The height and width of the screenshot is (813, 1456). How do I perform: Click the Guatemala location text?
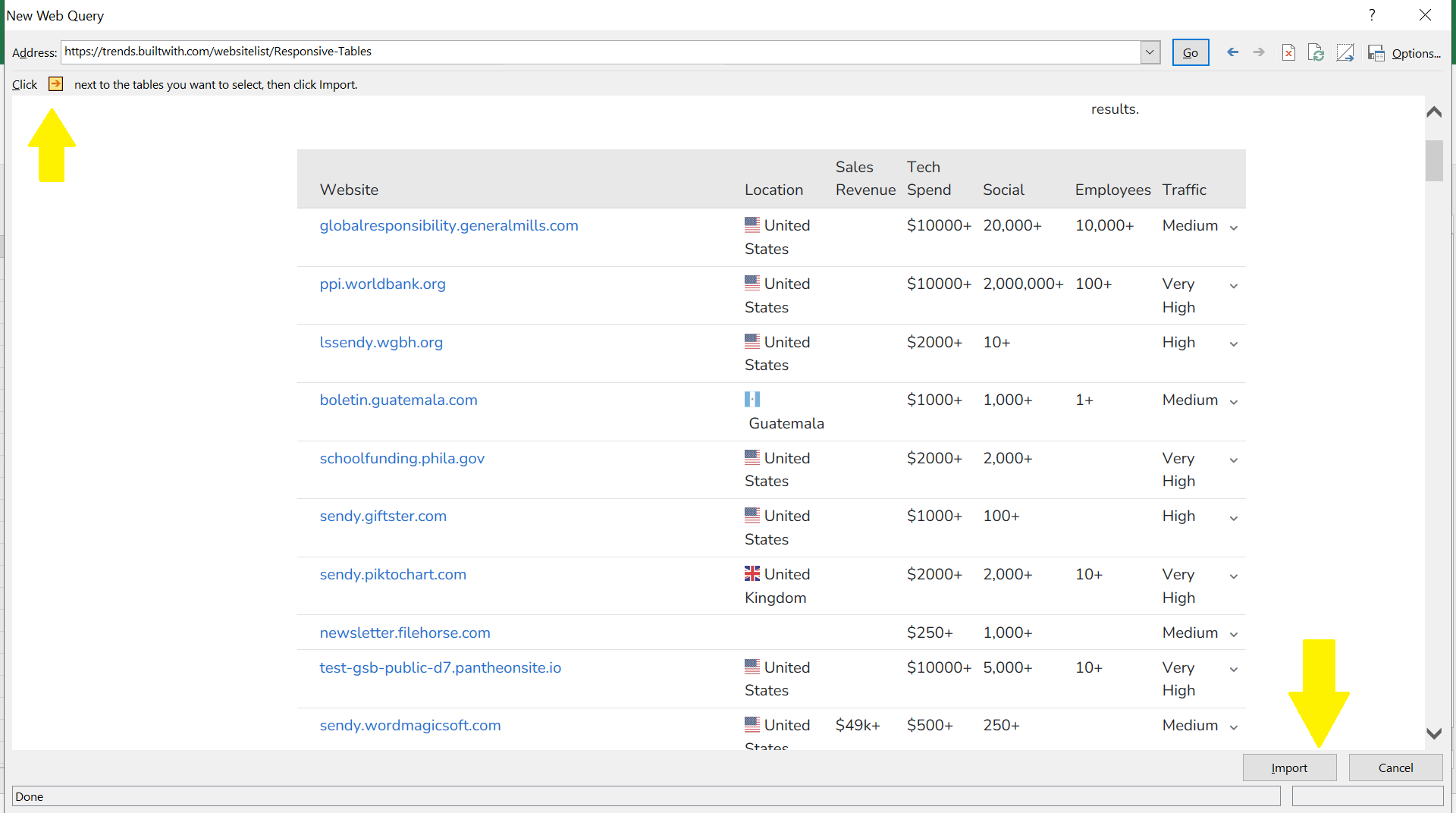(786, 423)
